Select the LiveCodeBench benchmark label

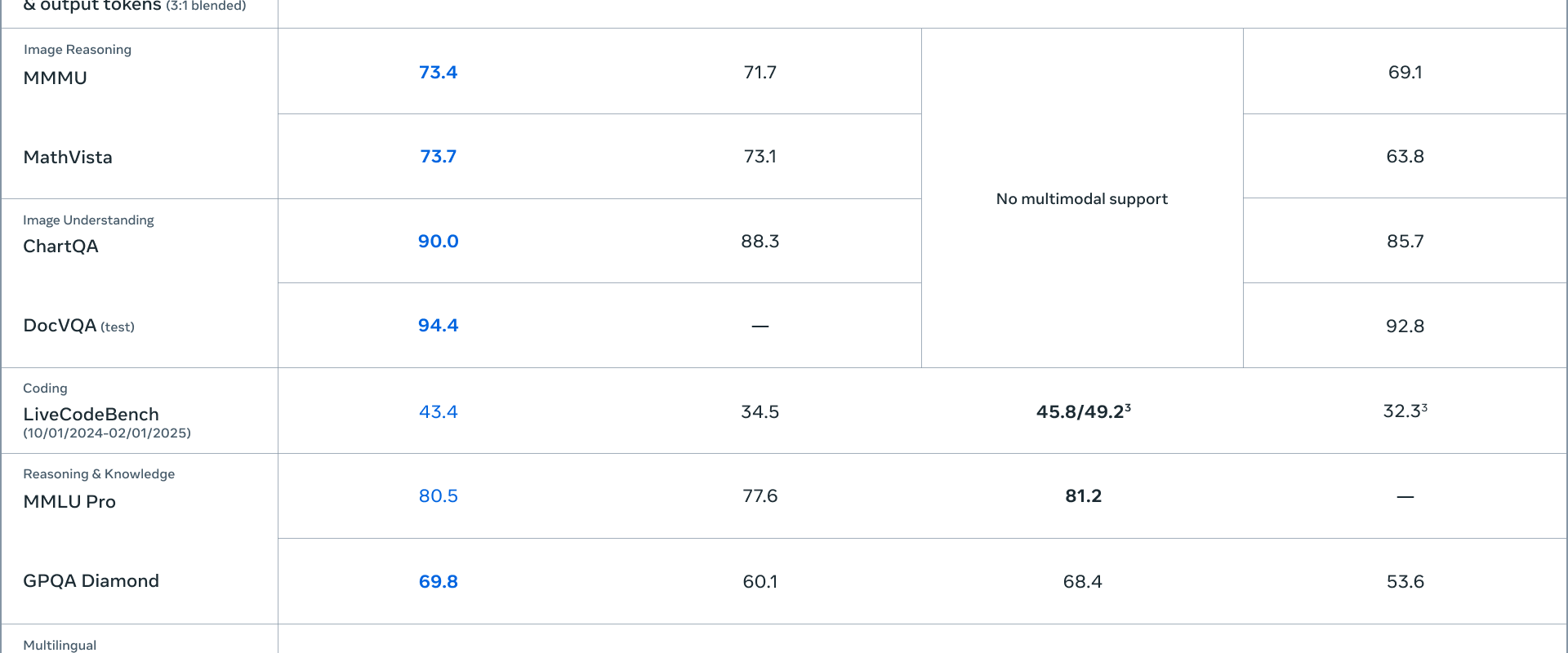[x=91, y=414]
